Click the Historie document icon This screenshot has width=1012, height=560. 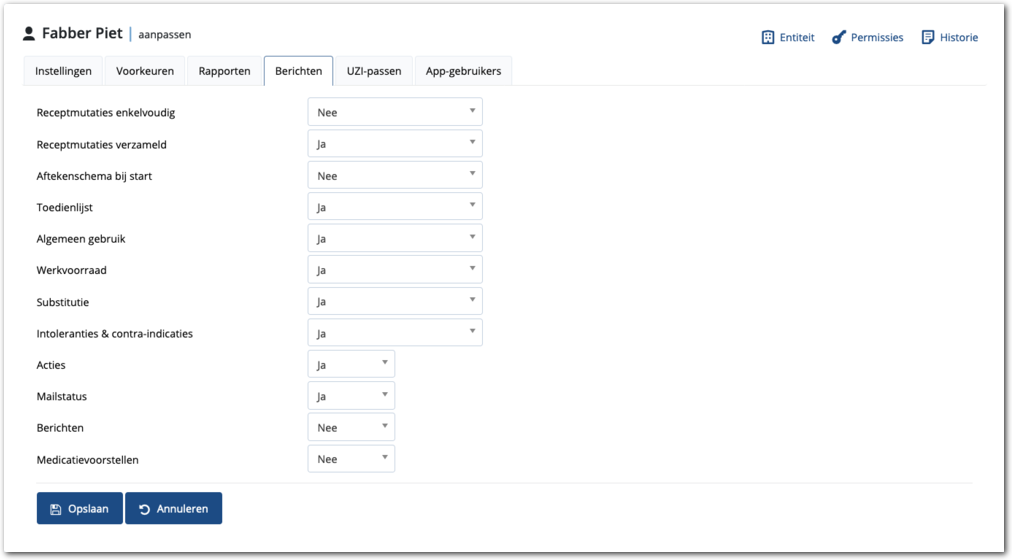coord(928,37)
